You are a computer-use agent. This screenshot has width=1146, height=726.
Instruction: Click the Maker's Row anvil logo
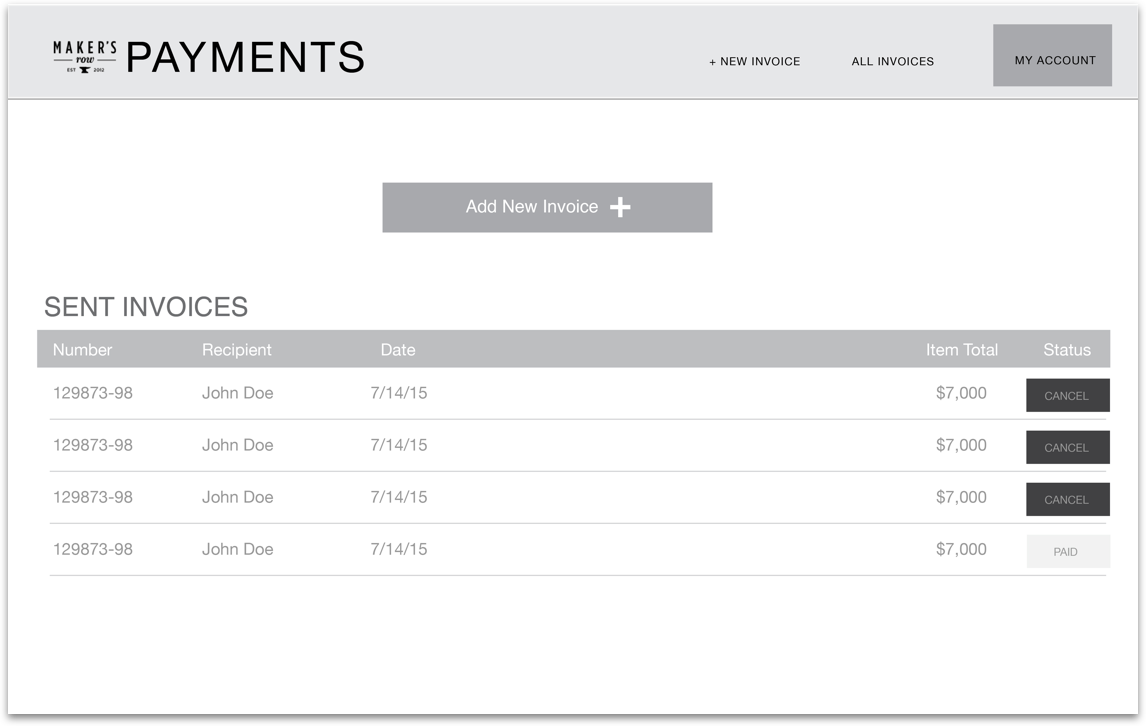click(85, 58)
